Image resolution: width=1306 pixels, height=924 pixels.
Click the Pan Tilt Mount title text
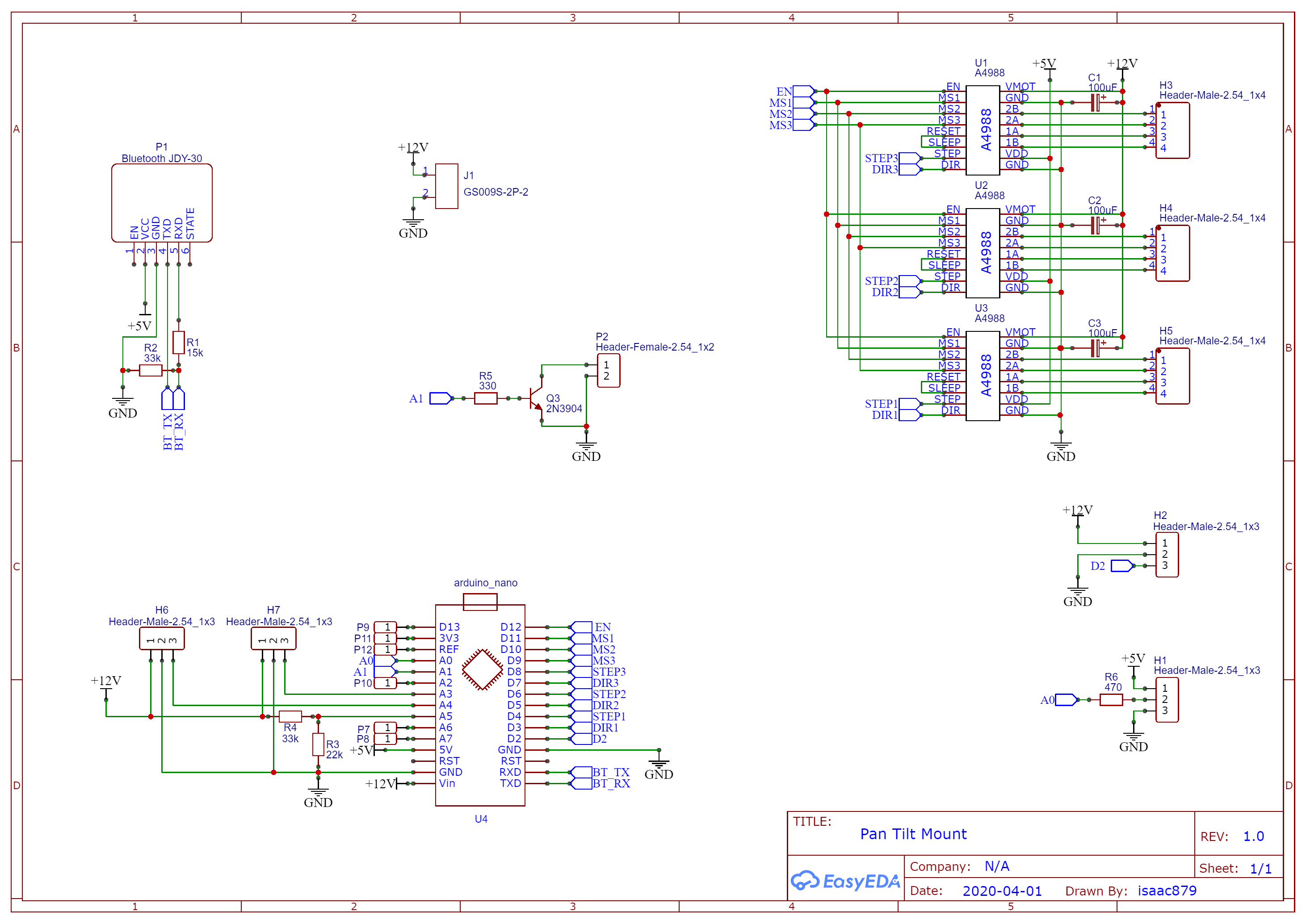click(x=913, y=834)
